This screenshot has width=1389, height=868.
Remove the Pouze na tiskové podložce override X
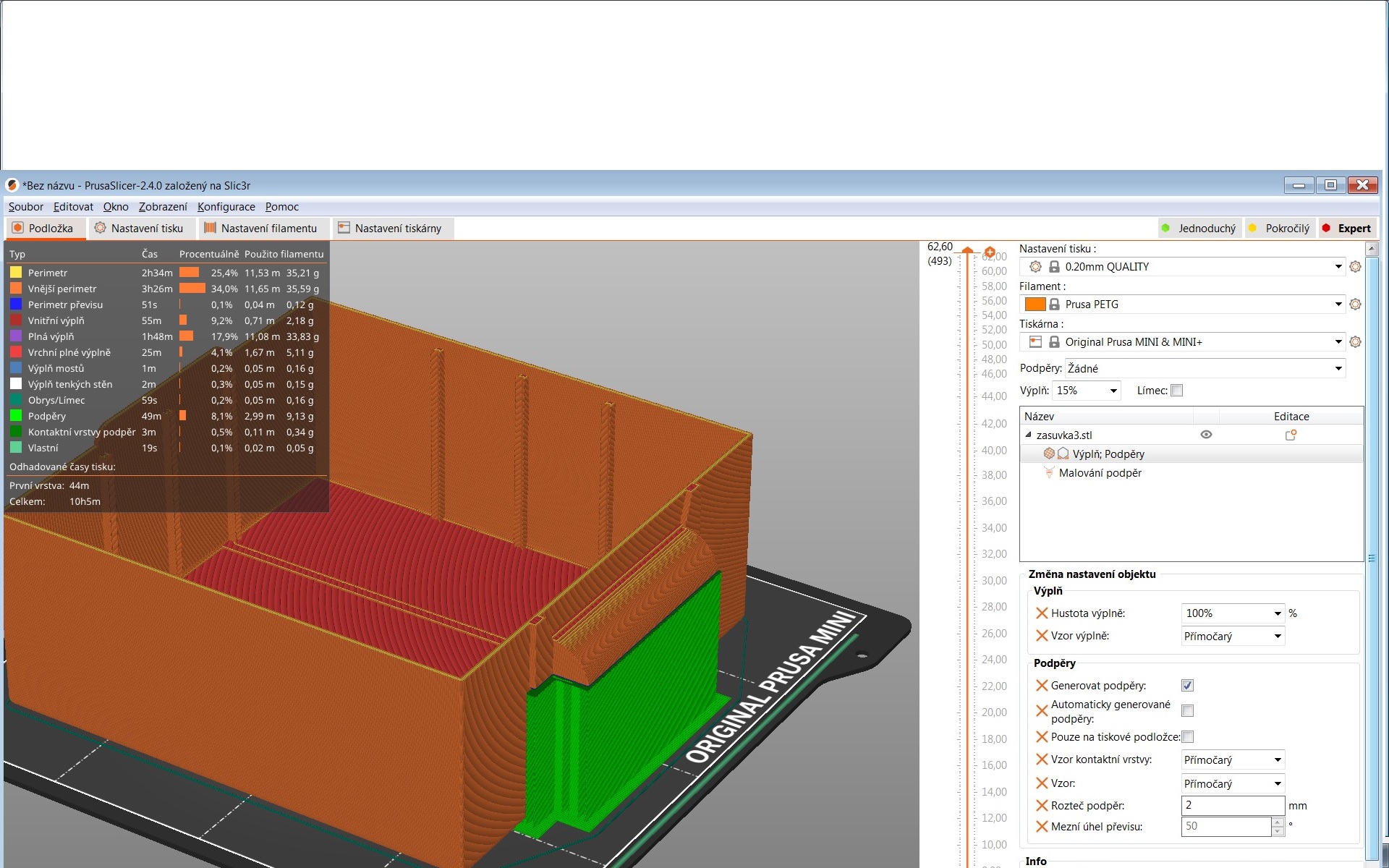pos(1042,737)
